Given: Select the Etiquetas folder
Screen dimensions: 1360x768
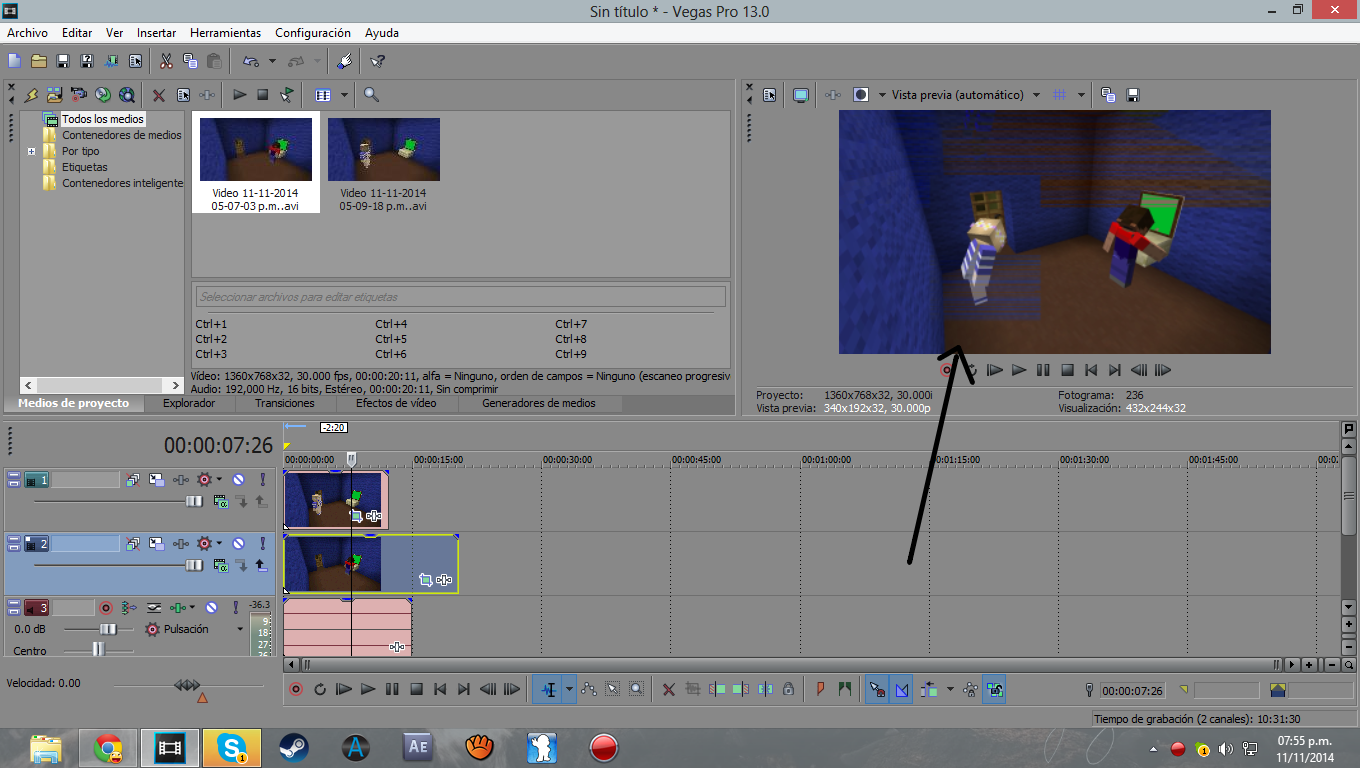Looking at the screenshot, I should point(85,167).
